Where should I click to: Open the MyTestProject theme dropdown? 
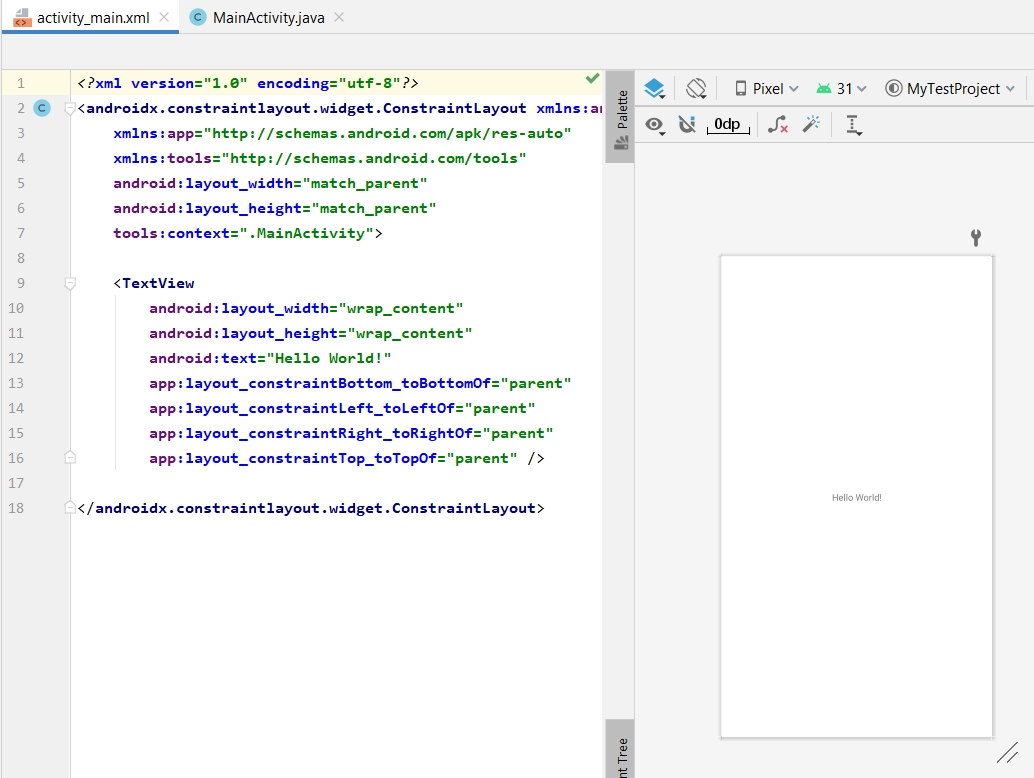(950, 89)
